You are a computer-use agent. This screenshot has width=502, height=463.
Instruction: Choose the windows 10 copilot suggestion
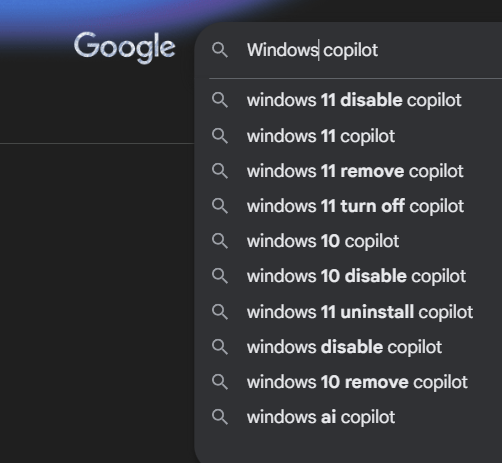click(348, 241)
